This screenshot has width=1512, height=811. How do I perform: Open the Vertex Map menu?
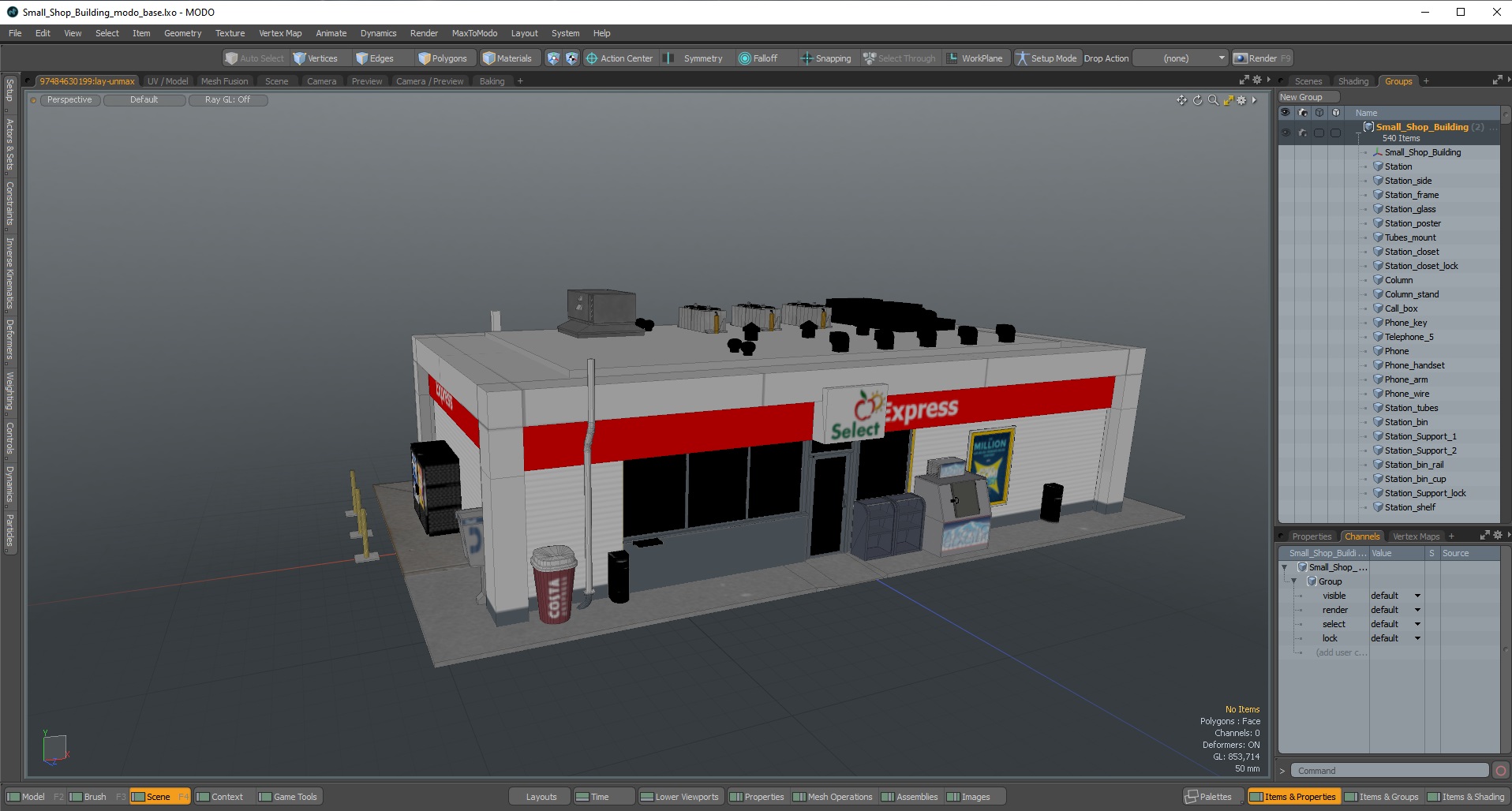280,33
